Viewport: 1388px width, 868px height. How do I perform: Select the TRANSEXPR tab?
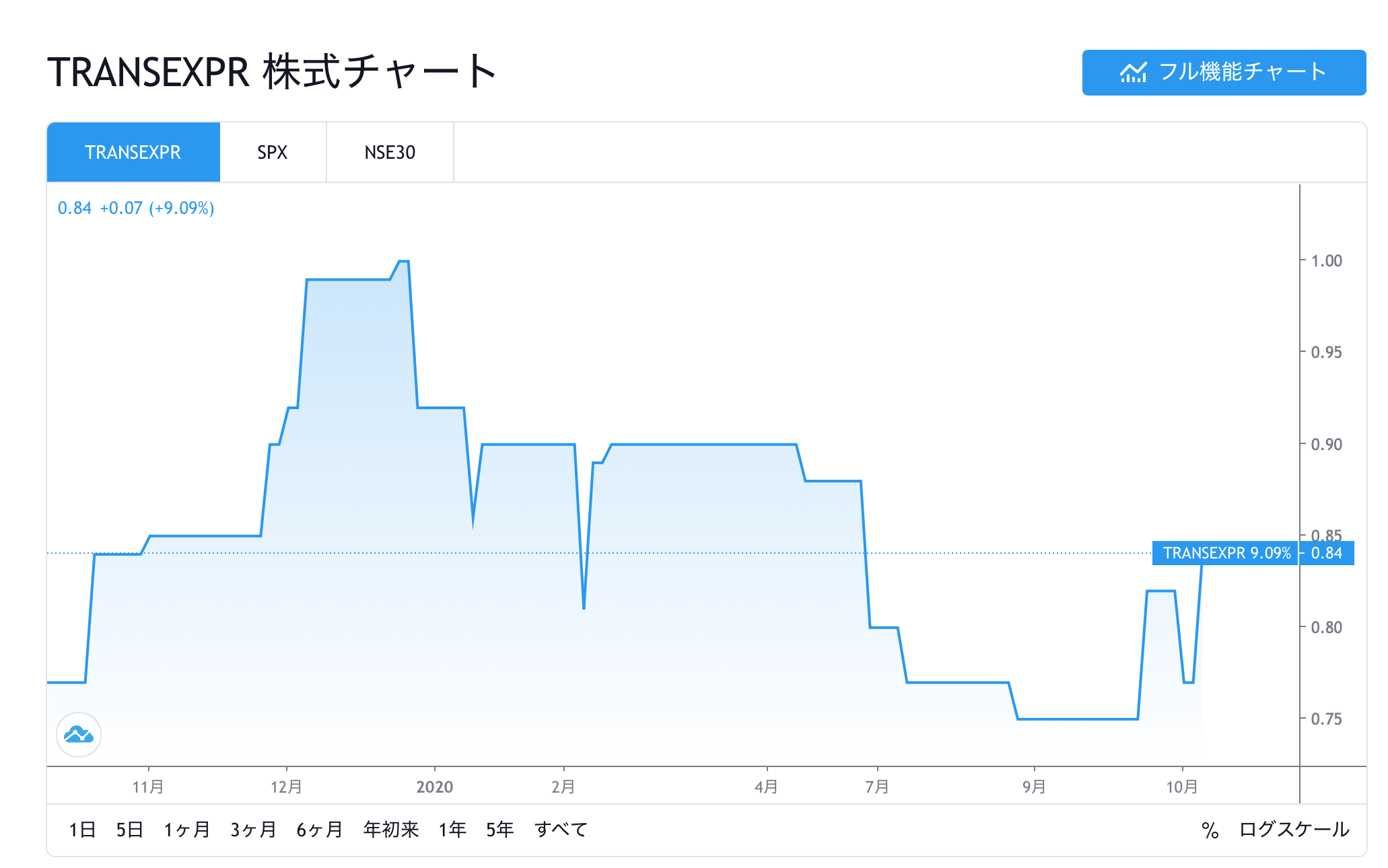[133, 152]
